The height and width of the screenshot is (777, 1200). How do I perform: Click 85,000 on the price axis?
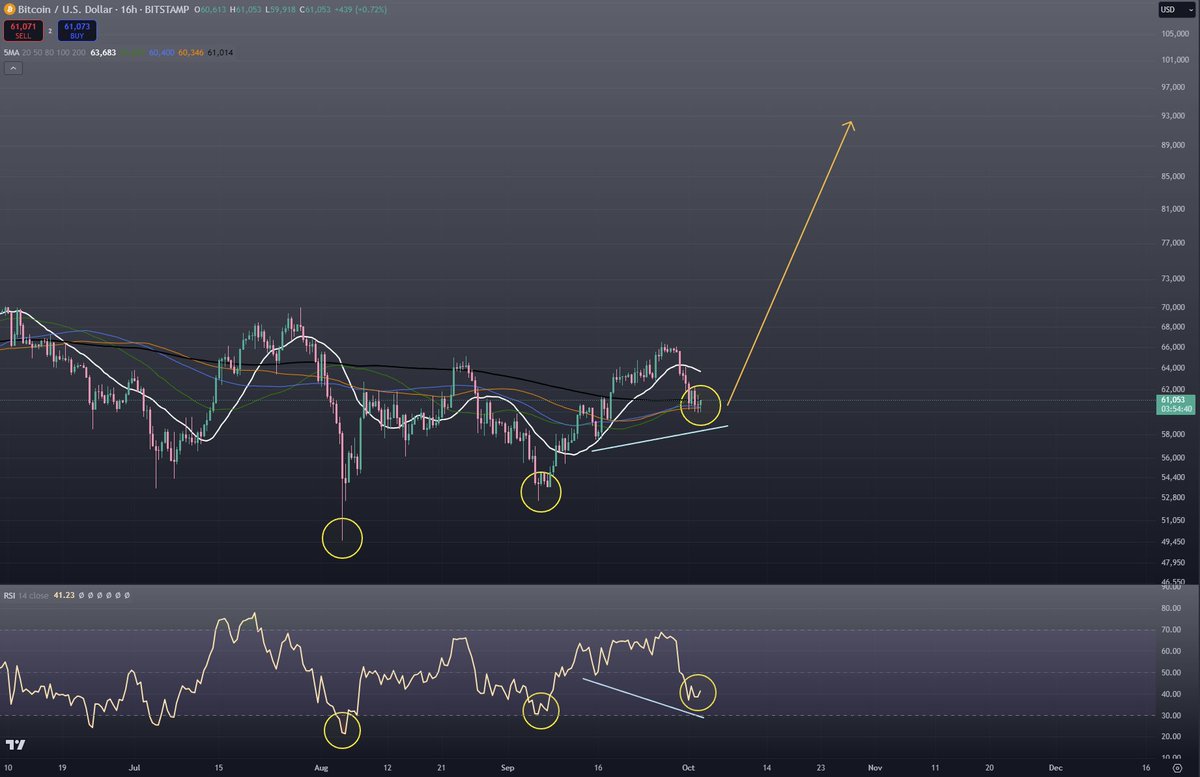click(1171, 177)
